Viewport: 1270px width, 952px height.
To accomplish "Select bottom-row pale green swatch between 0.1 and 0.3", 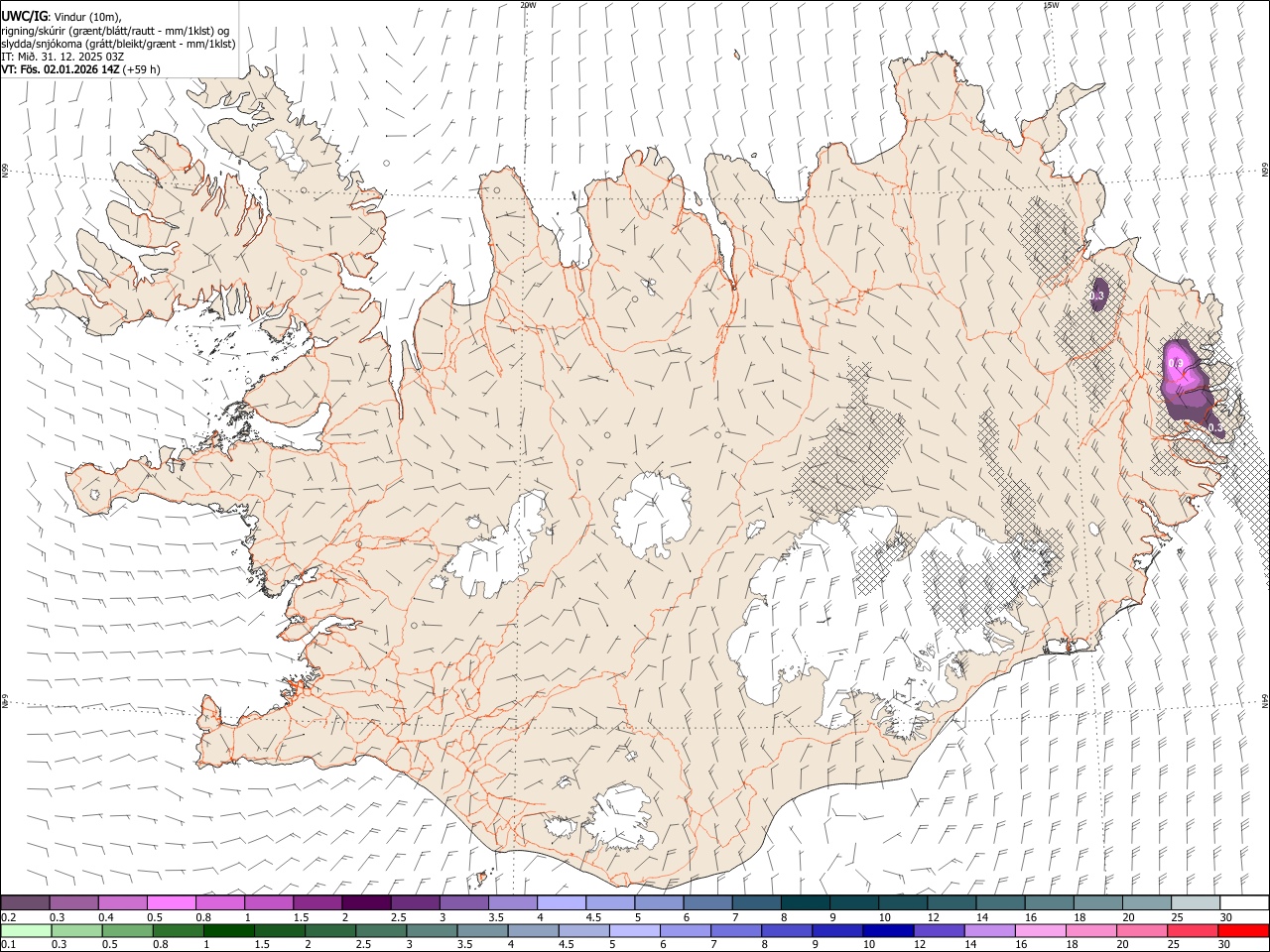I will click(x=26, y=930).
